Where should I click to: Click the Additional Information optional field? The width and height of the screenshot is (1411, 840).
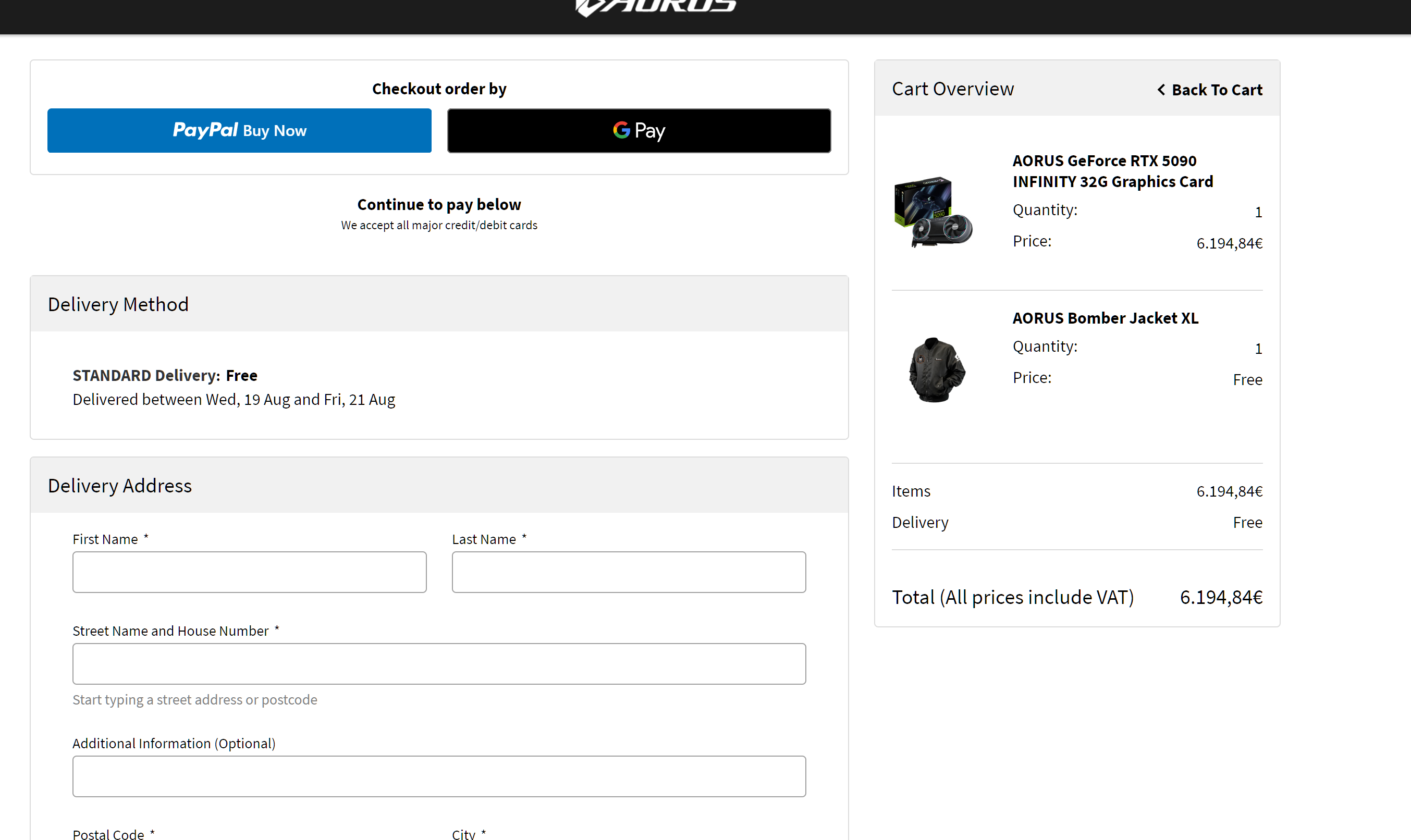439,776
